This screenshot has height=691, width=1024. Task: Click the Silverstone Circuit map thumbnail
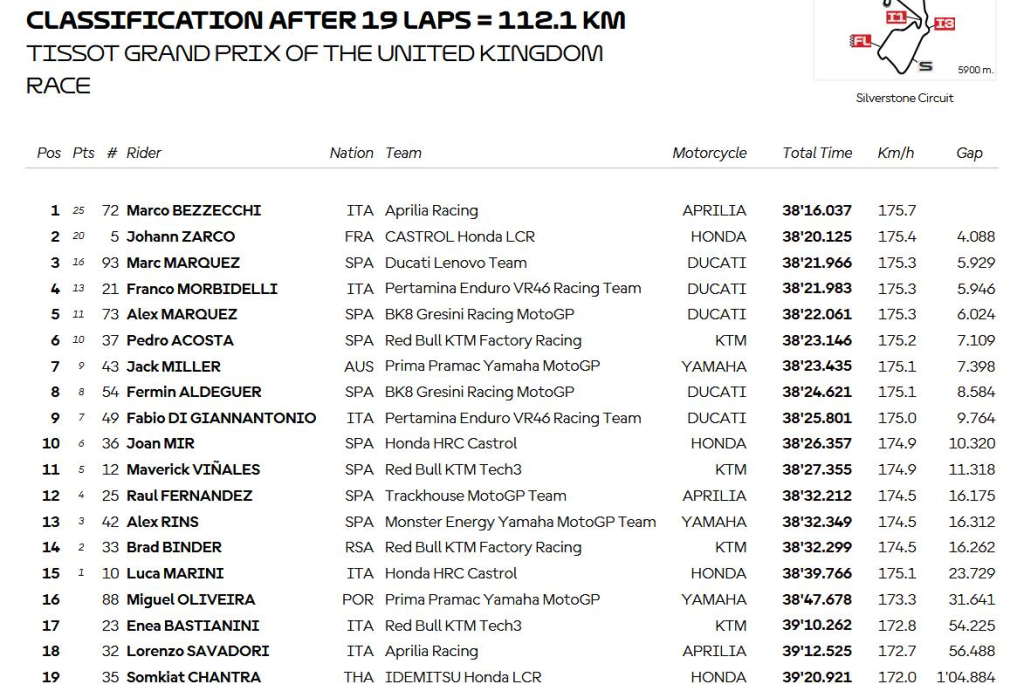(x=904, y=39)
